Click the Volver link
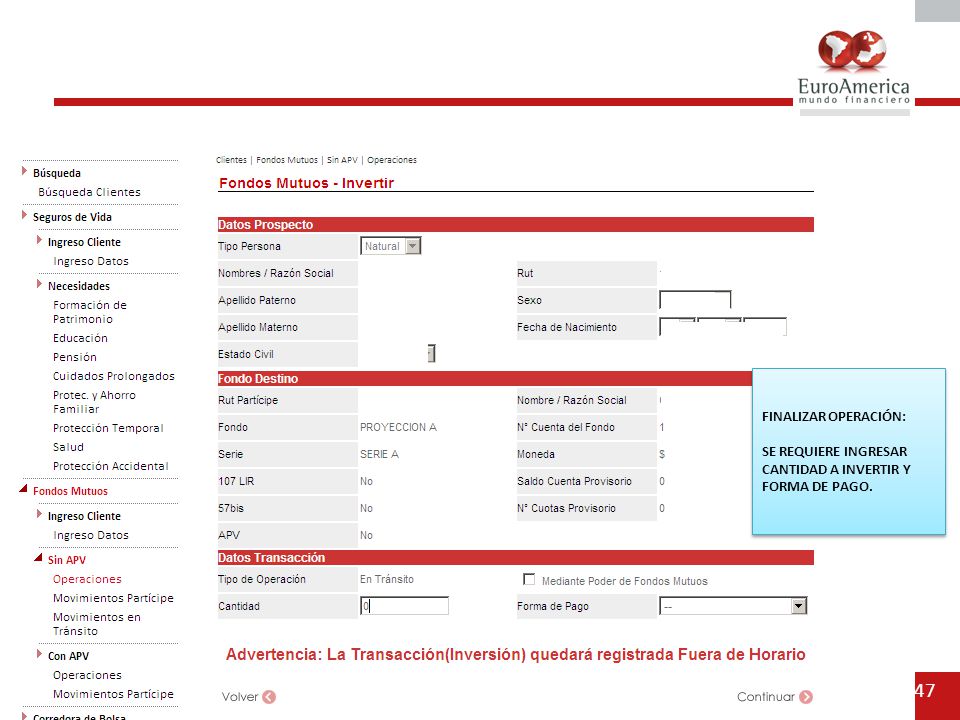 coord(239,697)
